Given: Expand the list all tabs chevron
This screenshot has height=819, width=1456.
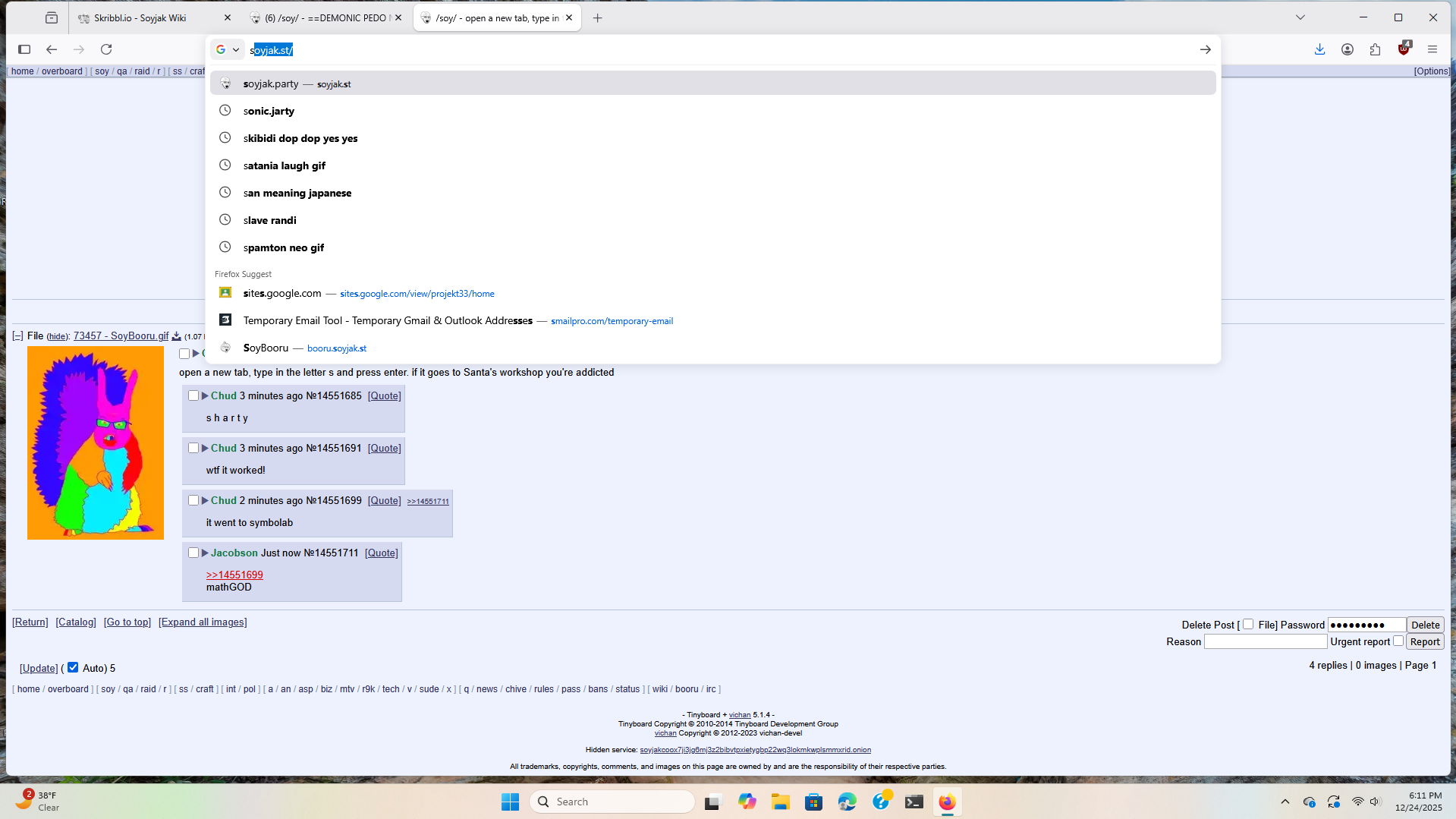Looking at the screenshot, I should click(1300, 17).
